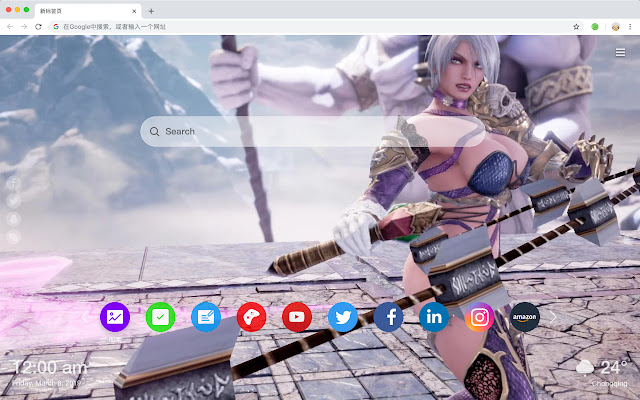Open Chrome's three-dot menu
This screenshot has height=400, width=640.
click(630, 27)
